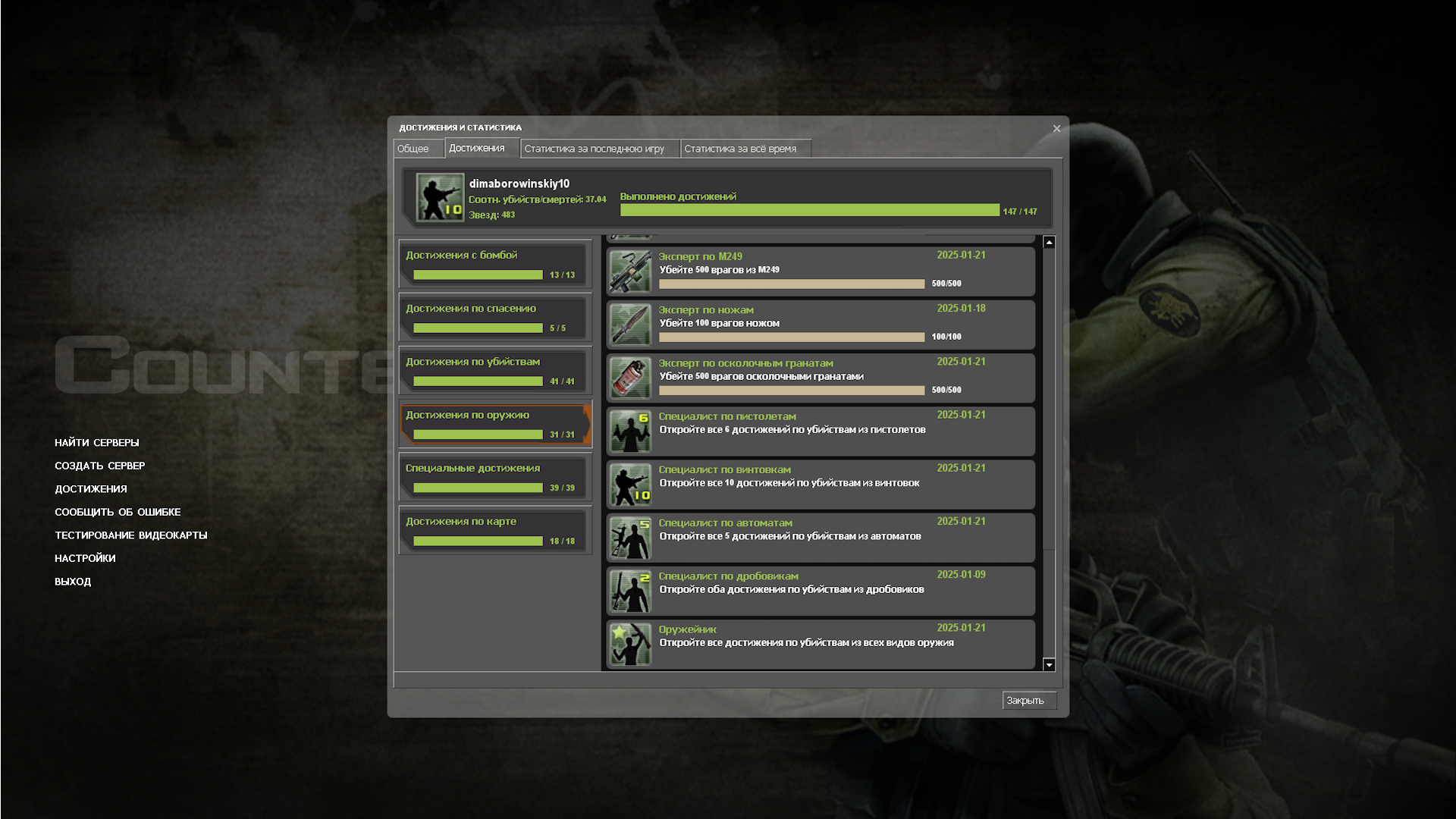Click the Pistol Specialist achievement icon

point(630,431)
